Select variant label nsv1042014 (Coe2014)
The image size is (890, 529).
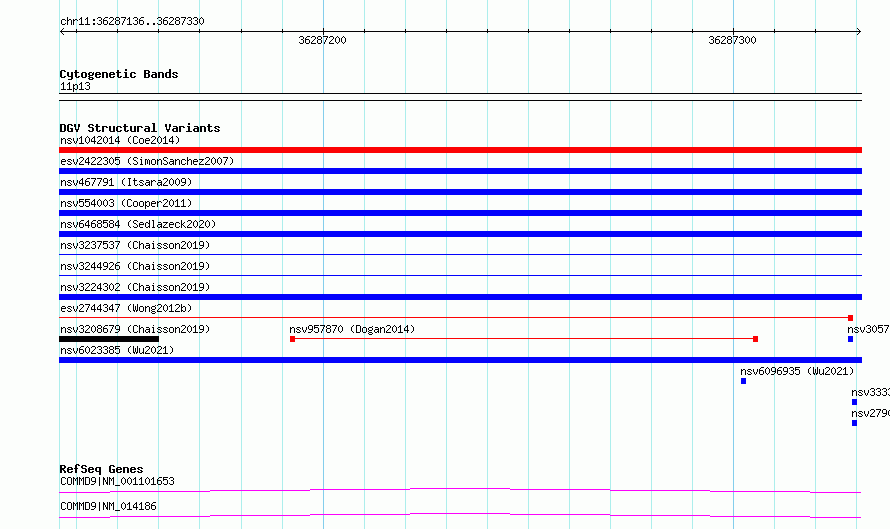tap(120, 140)
